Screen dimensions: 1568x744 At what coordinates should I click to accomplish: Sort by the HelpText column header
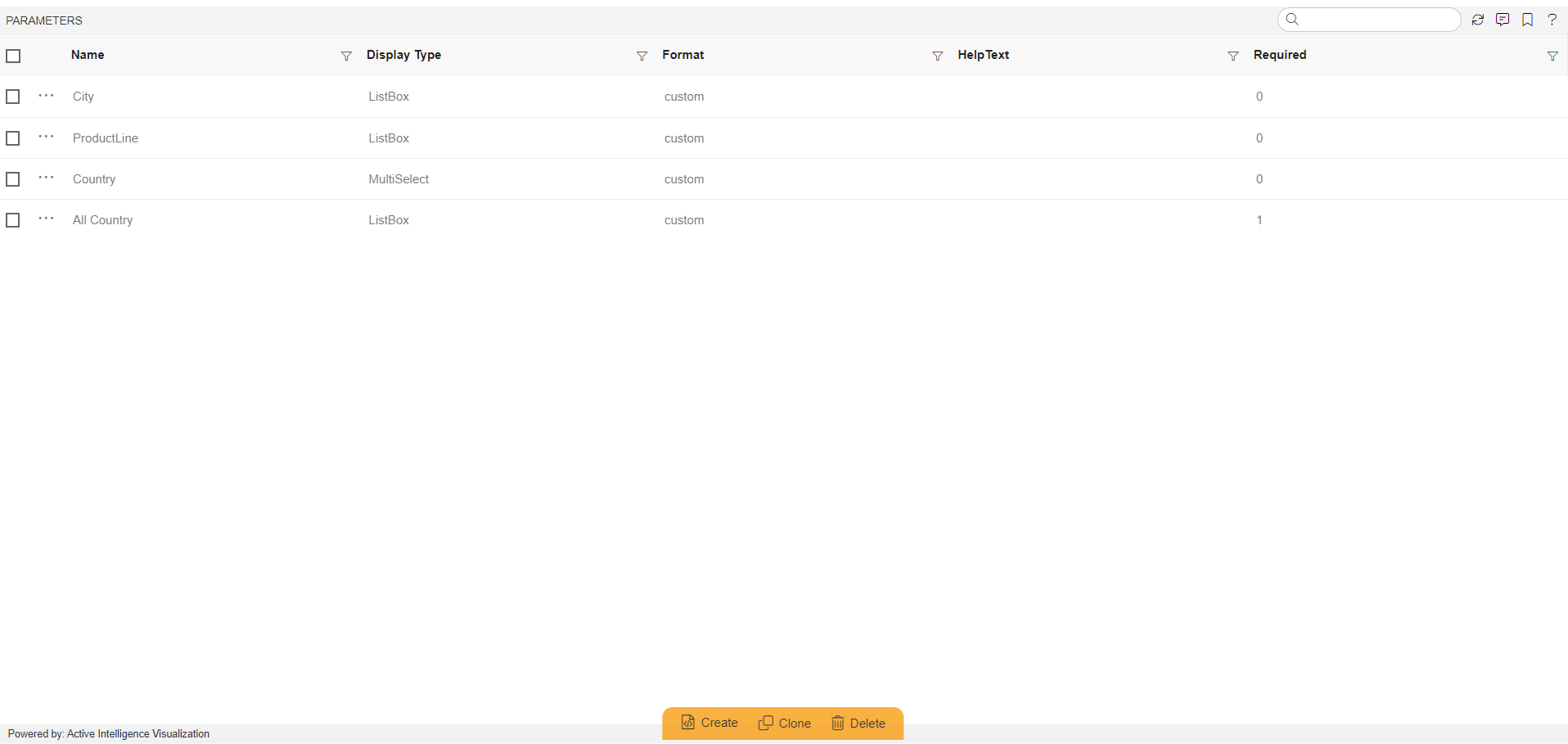point(984,55)
